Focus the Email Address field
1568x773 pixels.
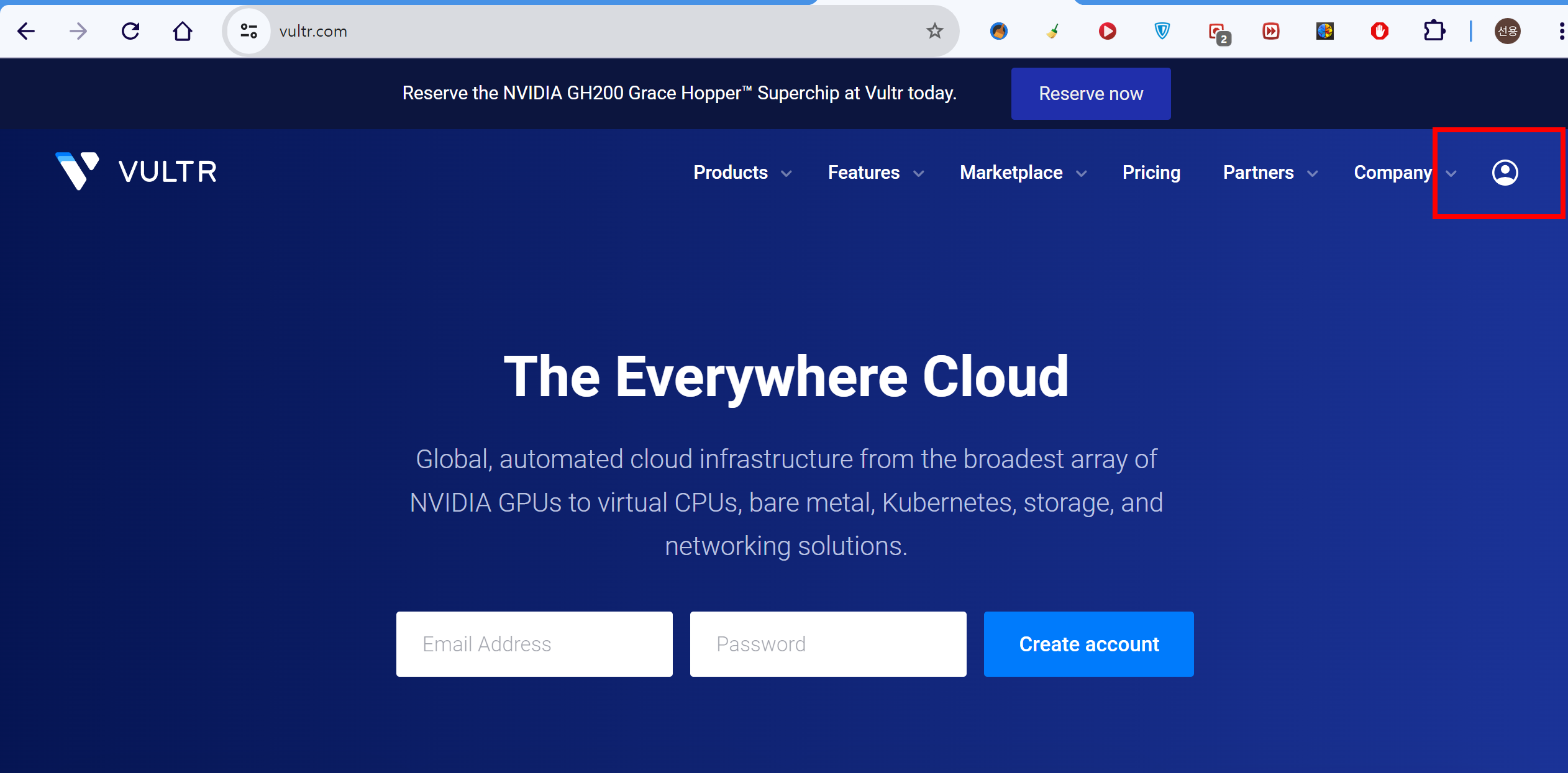point(534,644)
